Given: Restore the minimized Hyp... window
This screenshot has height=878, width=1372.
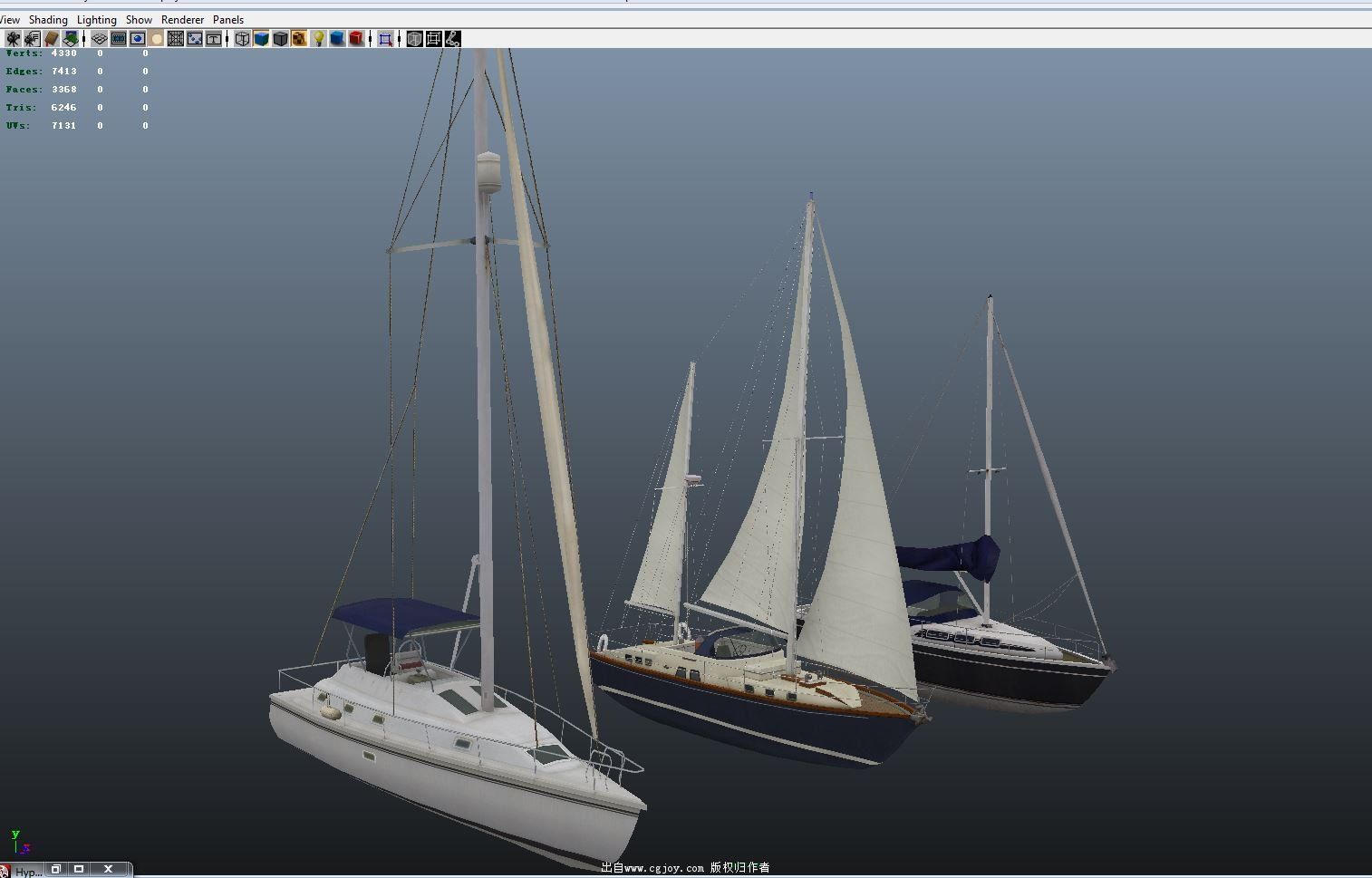Looking at the screenshot, I should pos(56,869).
